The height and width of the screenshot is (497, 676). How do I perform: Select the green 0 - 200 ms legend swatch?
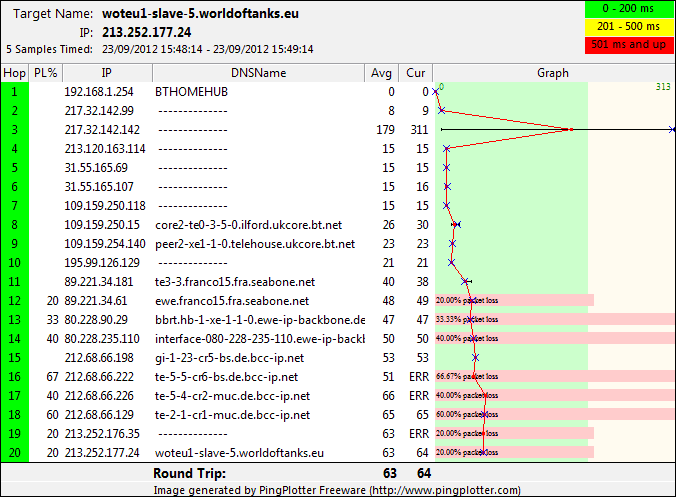tap(629, 9)
